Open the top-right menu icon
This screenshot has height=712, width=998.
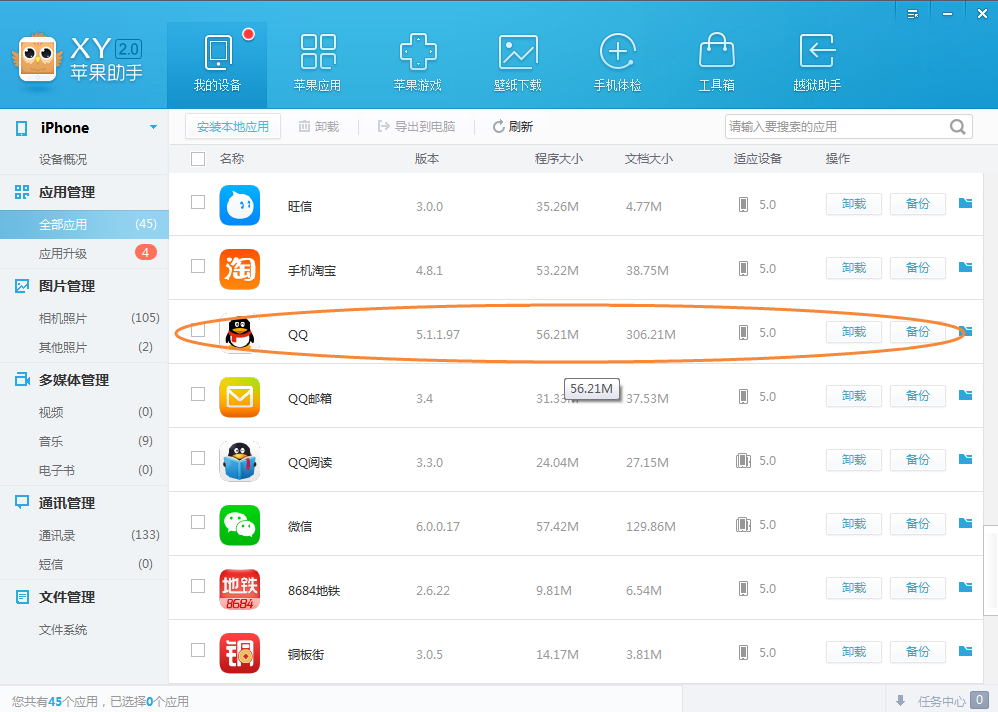(x=913, y=14)
